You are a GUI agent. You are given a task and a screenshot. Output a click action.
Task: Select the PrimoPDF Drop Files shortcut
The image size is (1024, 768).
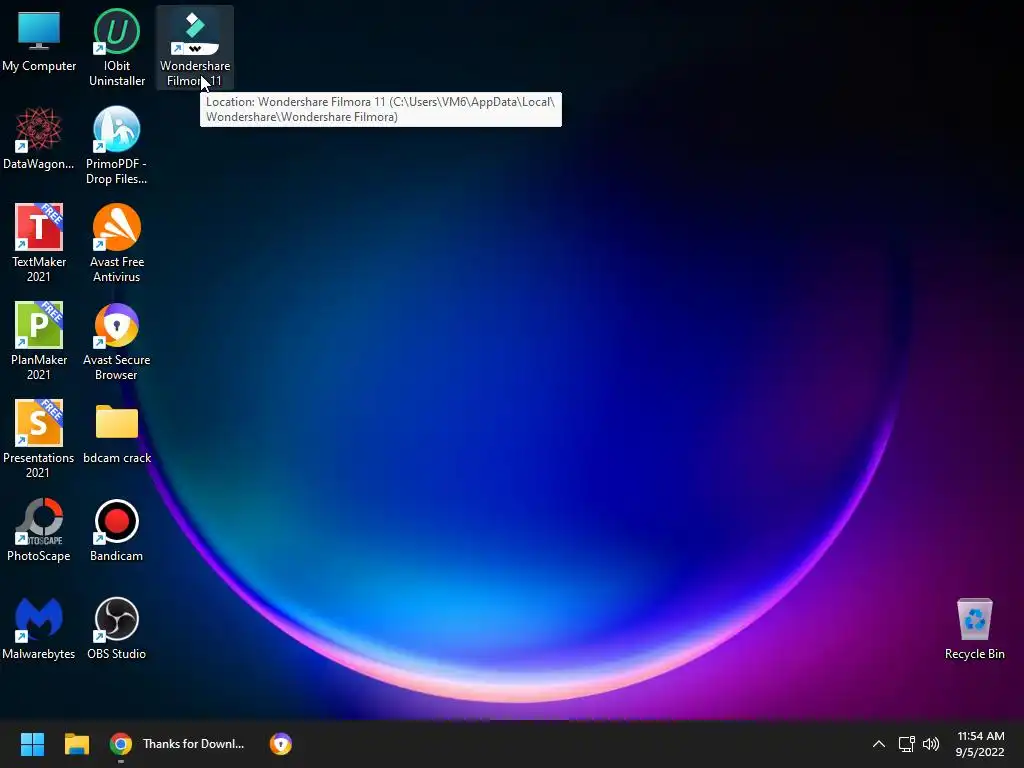coord(117,145)
